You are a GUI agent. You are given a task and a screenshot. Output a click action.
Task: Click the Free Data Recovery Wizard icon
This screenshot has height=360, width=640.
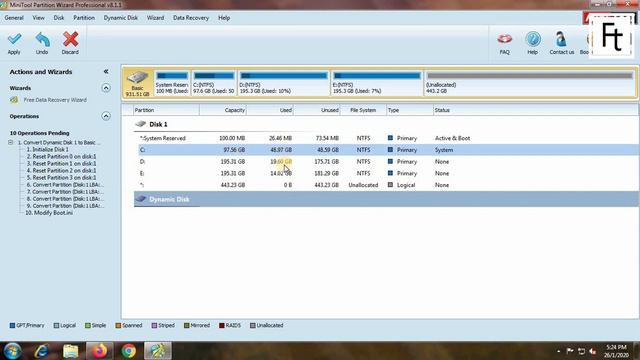coord(14,100)
